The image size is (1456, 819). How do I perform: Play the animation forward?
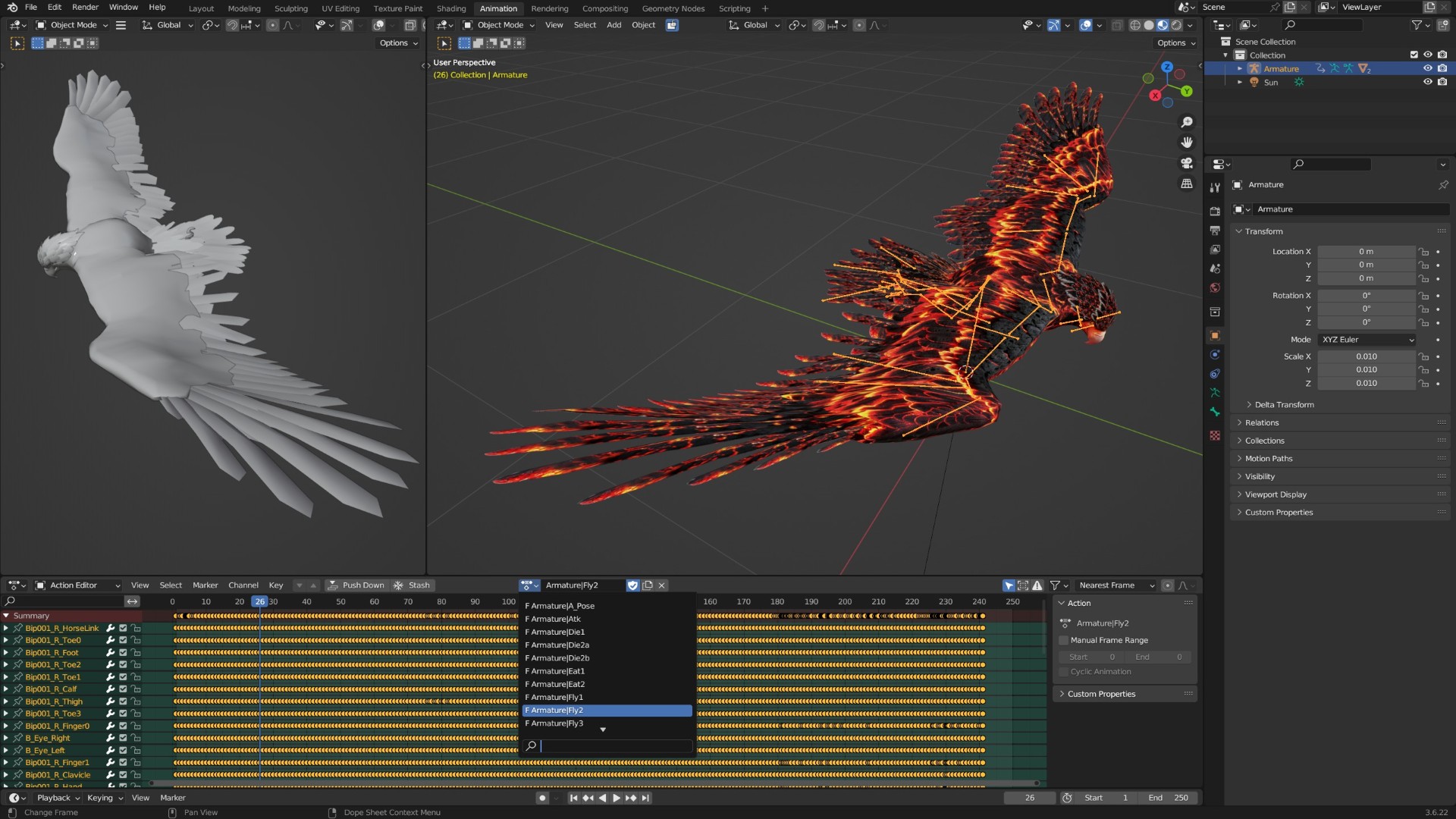[617, 798]
